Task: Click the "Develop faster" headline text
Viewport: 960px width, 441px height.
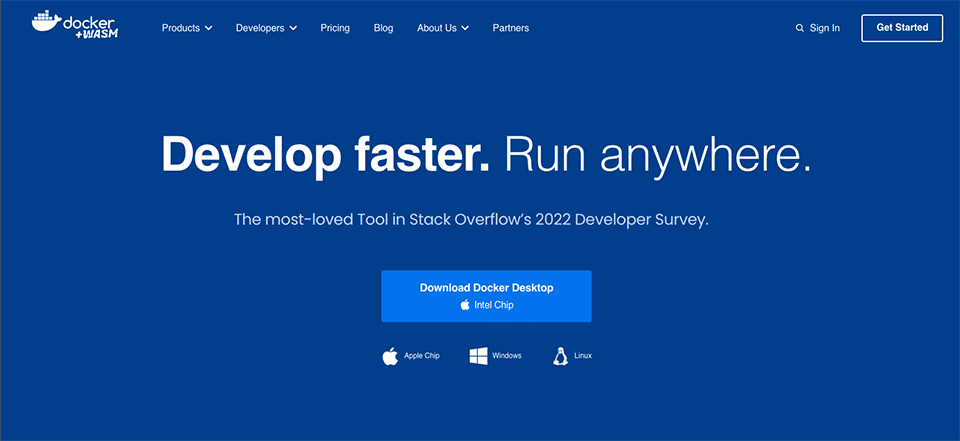Action: click(x=326, y=155)
